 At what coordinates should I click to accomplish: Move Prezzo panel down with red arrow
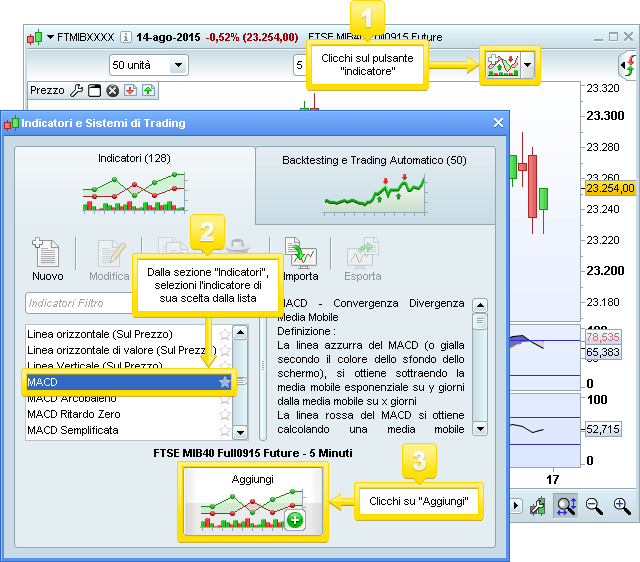click(x=130, y=90)
